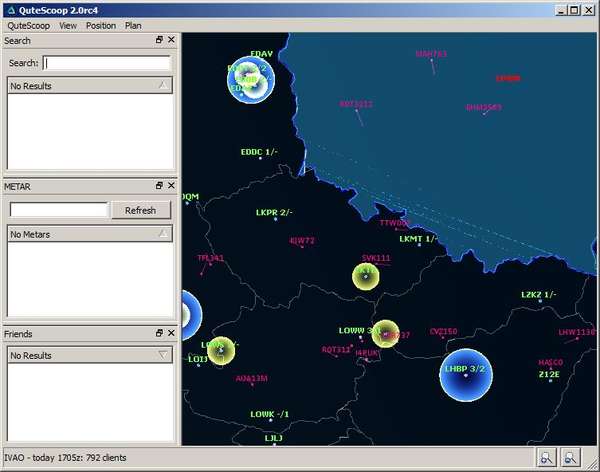Sort Search list via No Results header arrow
The height and width of the screenshot is (472, 600).
(163, 85)
